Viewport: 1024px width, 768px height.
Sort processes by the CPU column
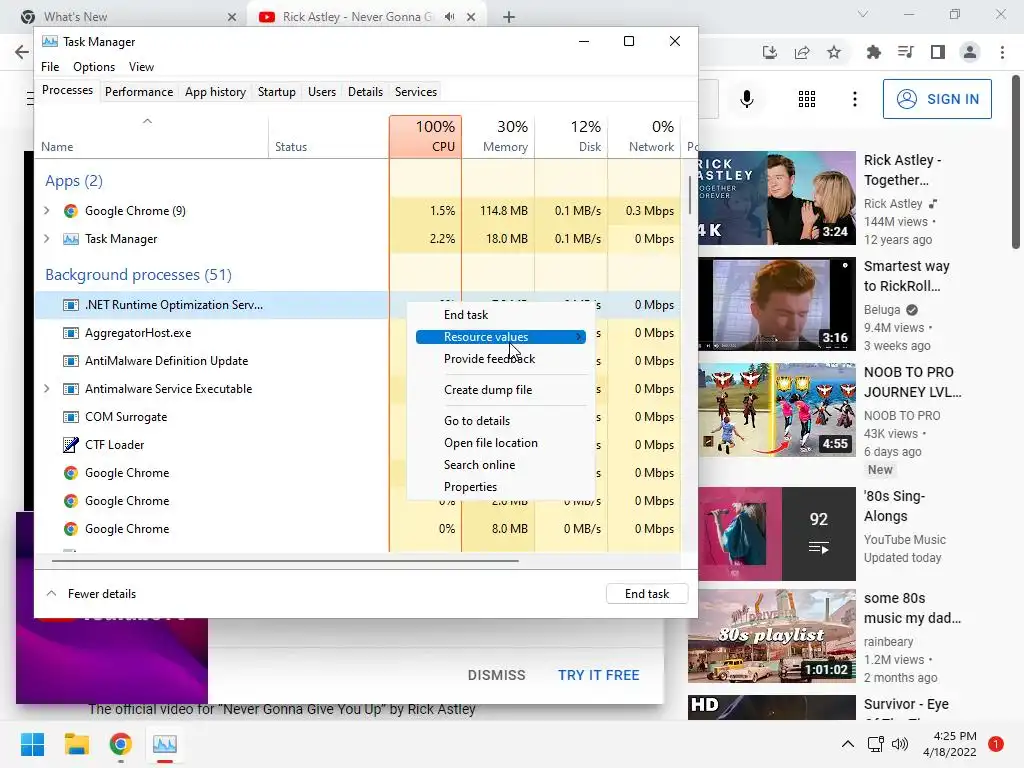tap(425, 136)
